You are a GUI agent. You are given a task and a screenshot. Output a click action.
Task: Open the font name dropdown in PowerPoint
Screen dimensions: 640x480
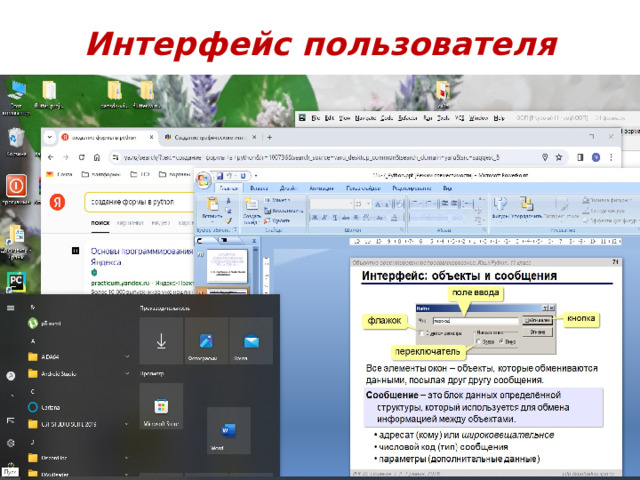click(350, 204)
